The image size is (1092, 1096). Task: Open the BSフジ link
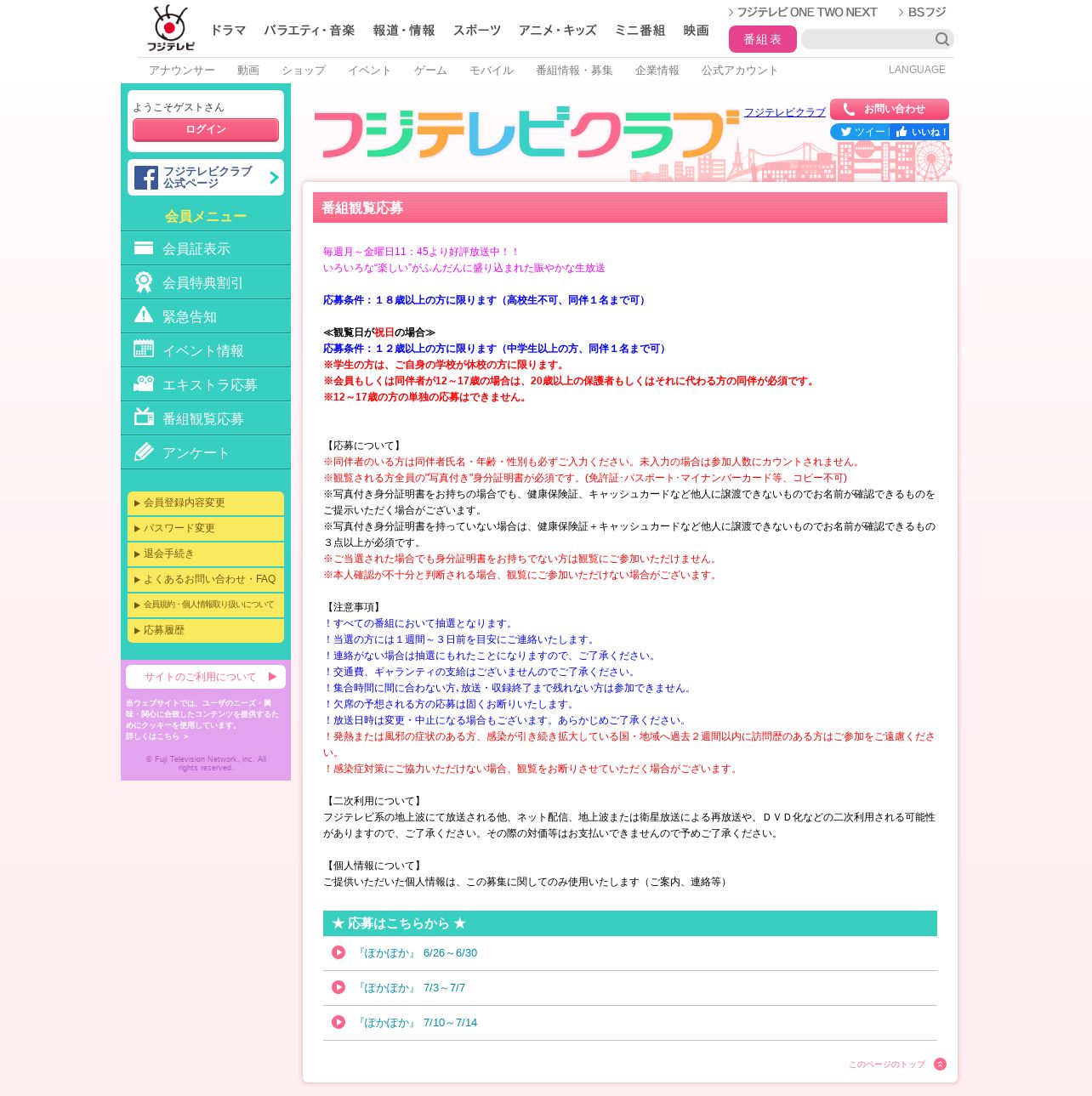(923, 12)
